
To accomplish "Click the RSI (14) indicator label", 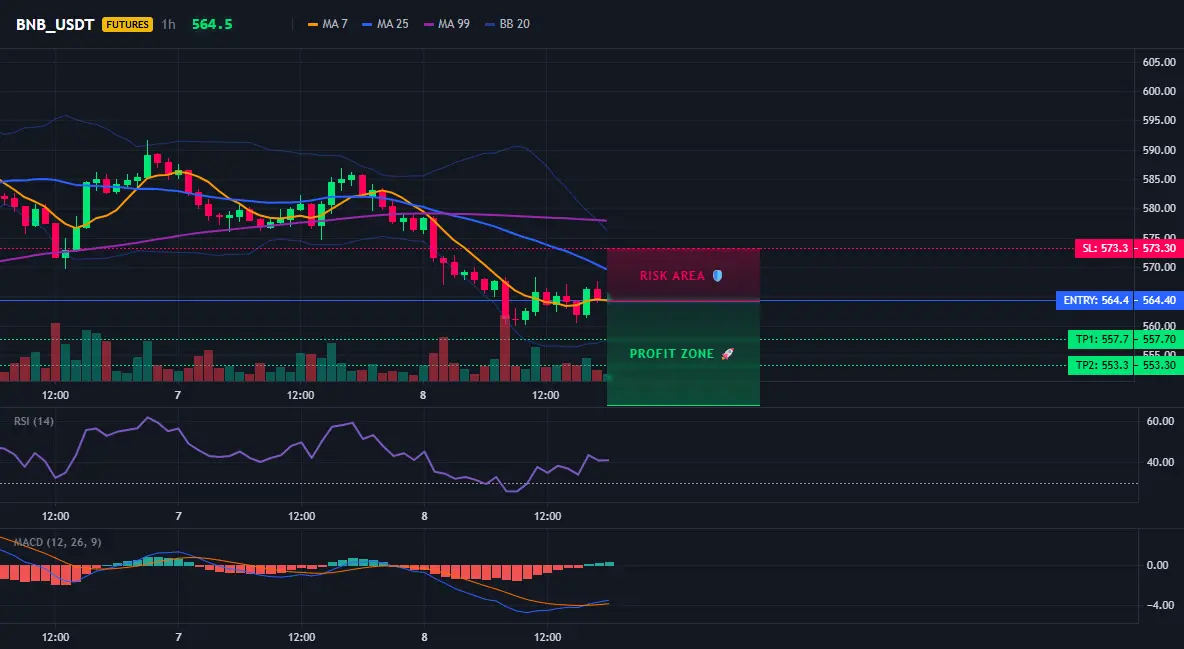I will click(x=34, y=421).
